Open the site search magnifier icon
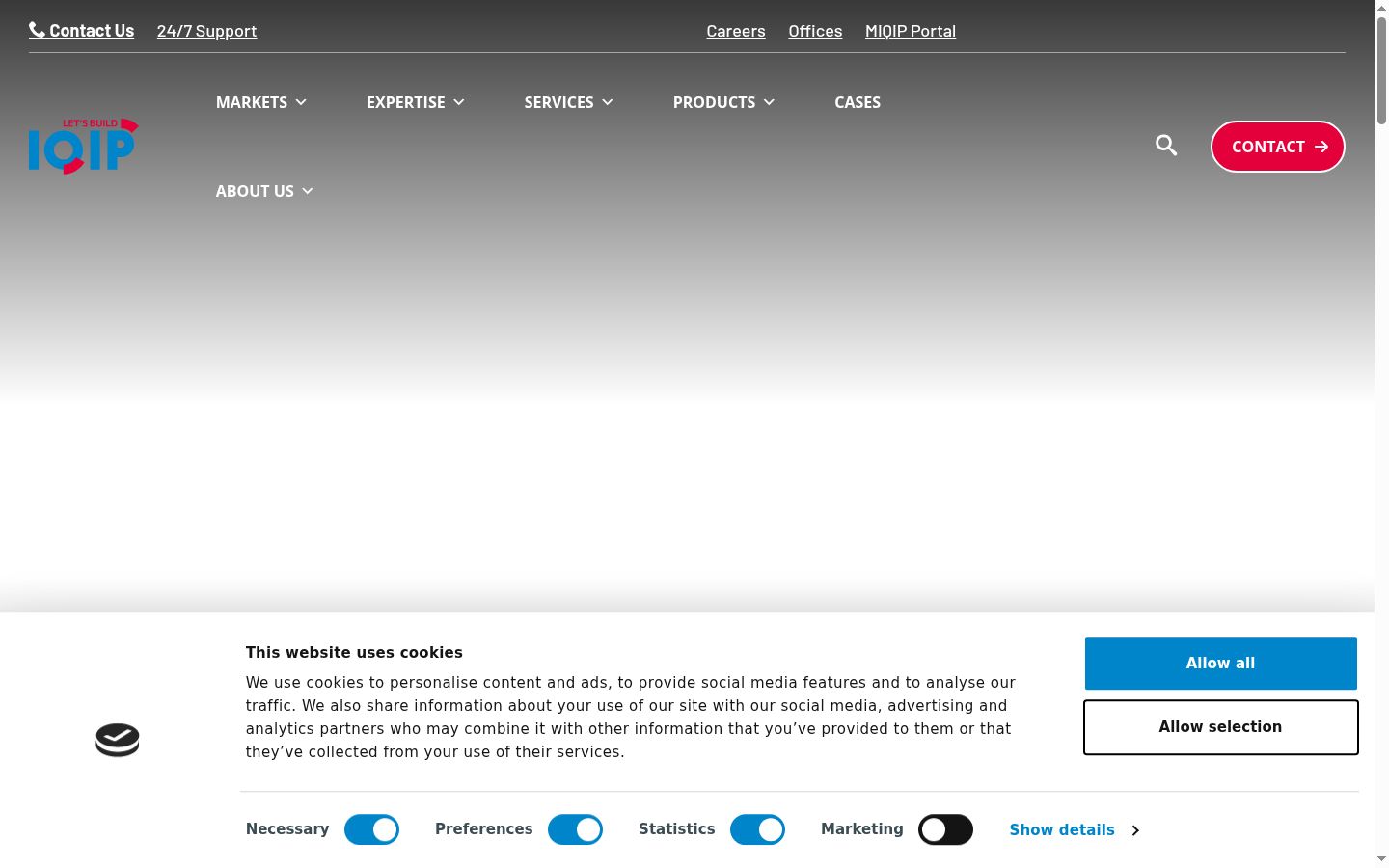 tap(1166, 146)
